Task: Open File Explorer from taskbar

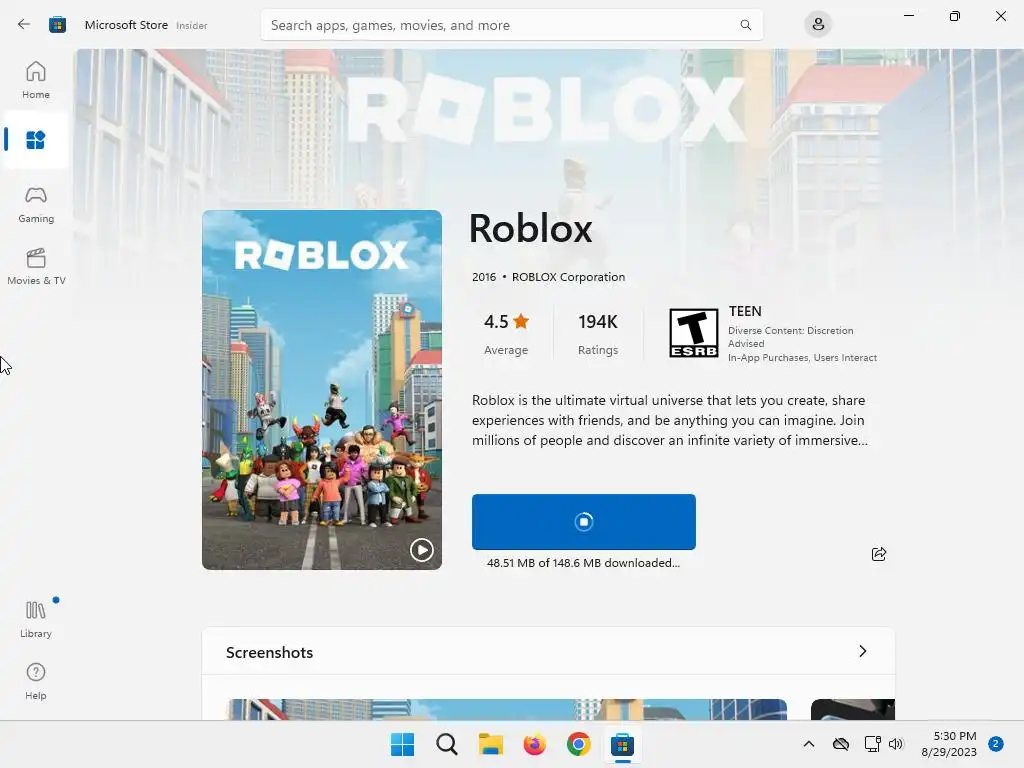Action: click(490, 744)
